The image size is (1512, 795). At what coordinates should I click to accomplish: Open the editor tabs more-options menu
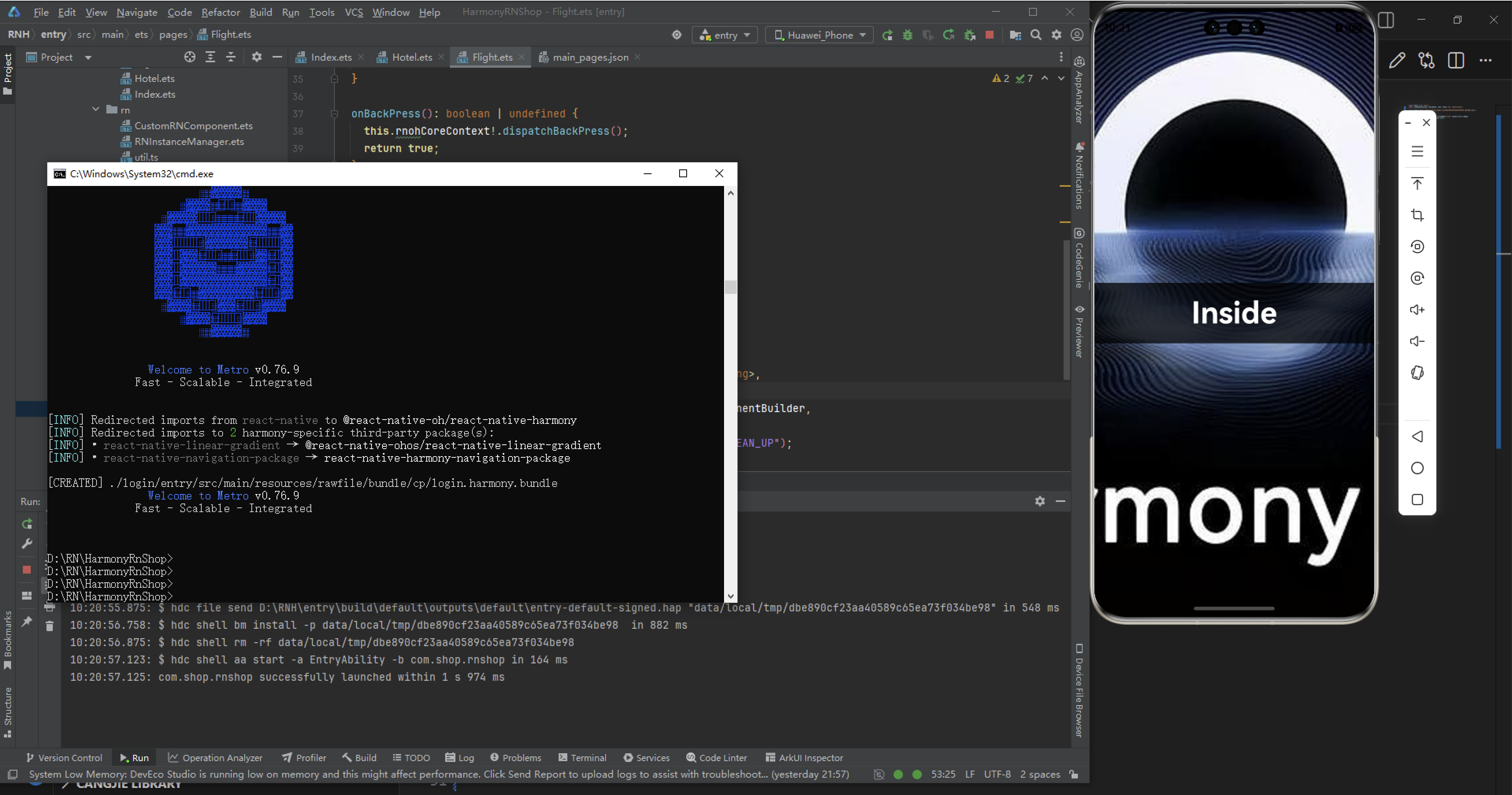(x=1061, y=57)
